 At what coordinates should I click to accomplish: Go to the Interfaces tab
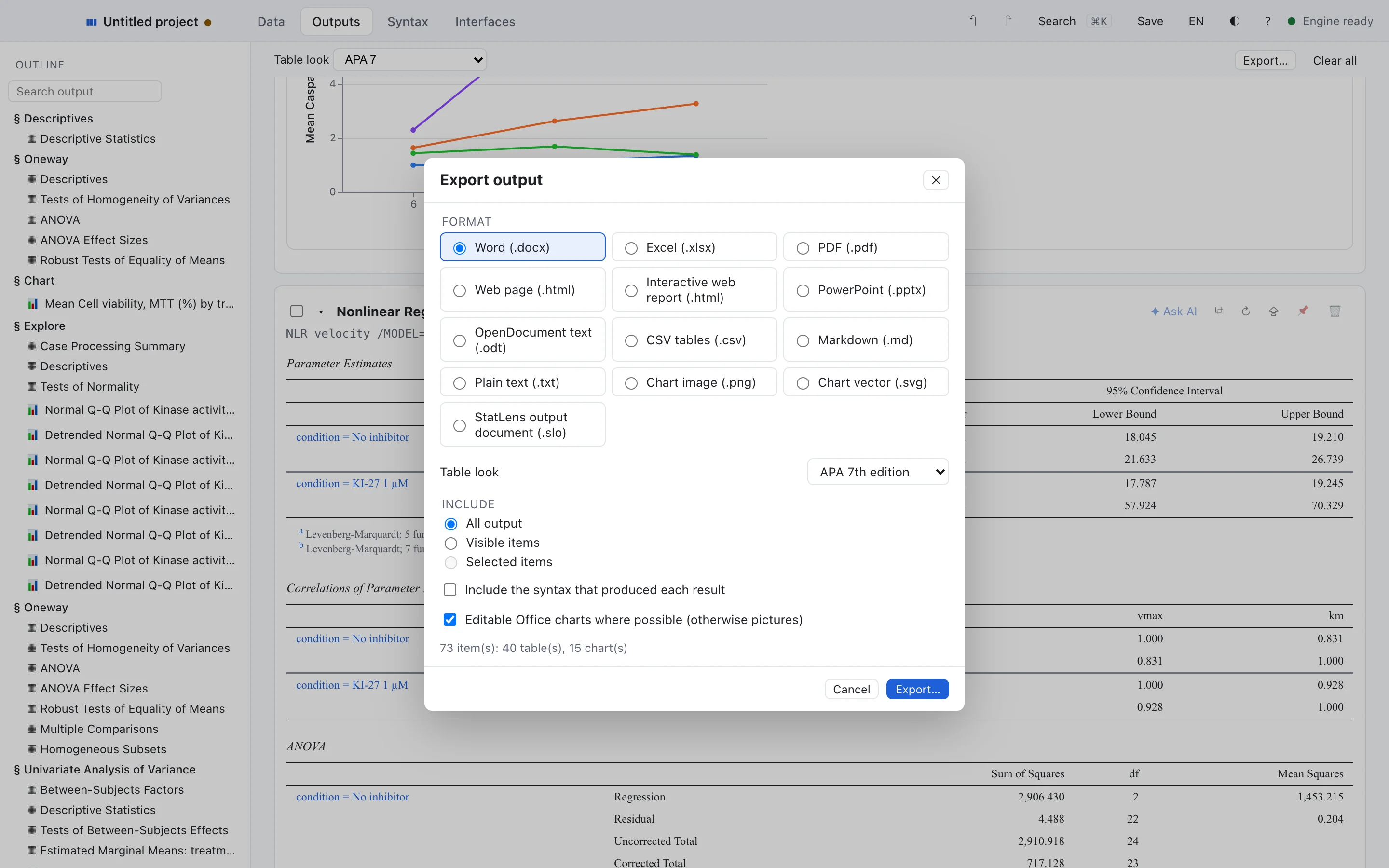coord(485,22)
